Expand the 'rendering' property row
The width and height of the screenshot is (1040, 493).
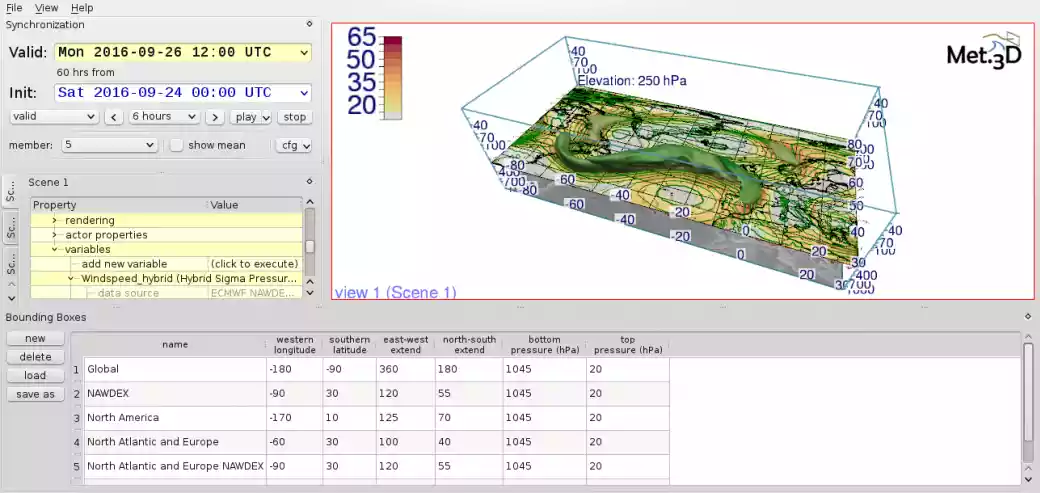point(54,220)
